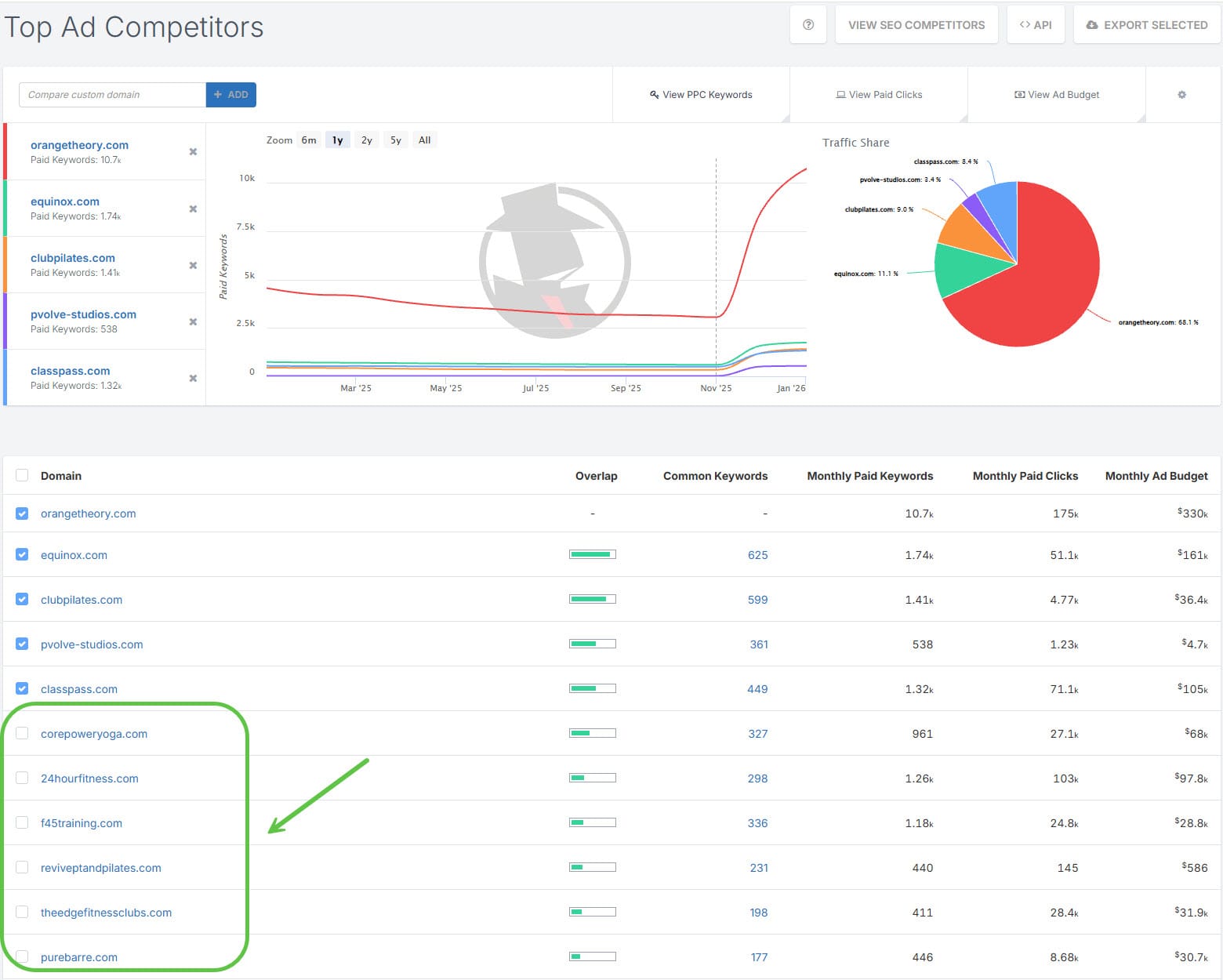Remove pvolve-studios.com from the comparison
The image size is (1223, 980).
click(193, 322)
